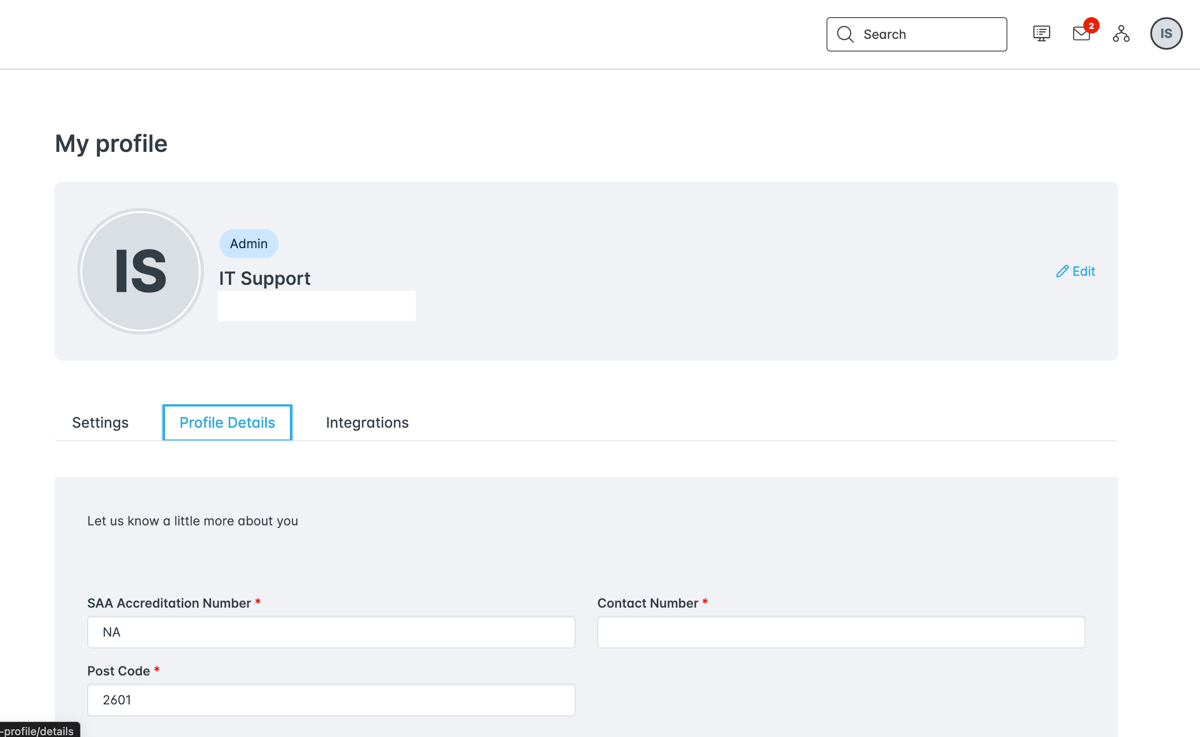Open the mail inbox envelope icon
Image resolution: width=1200 pixels, height=737 pixels.
pos(1080,35)
